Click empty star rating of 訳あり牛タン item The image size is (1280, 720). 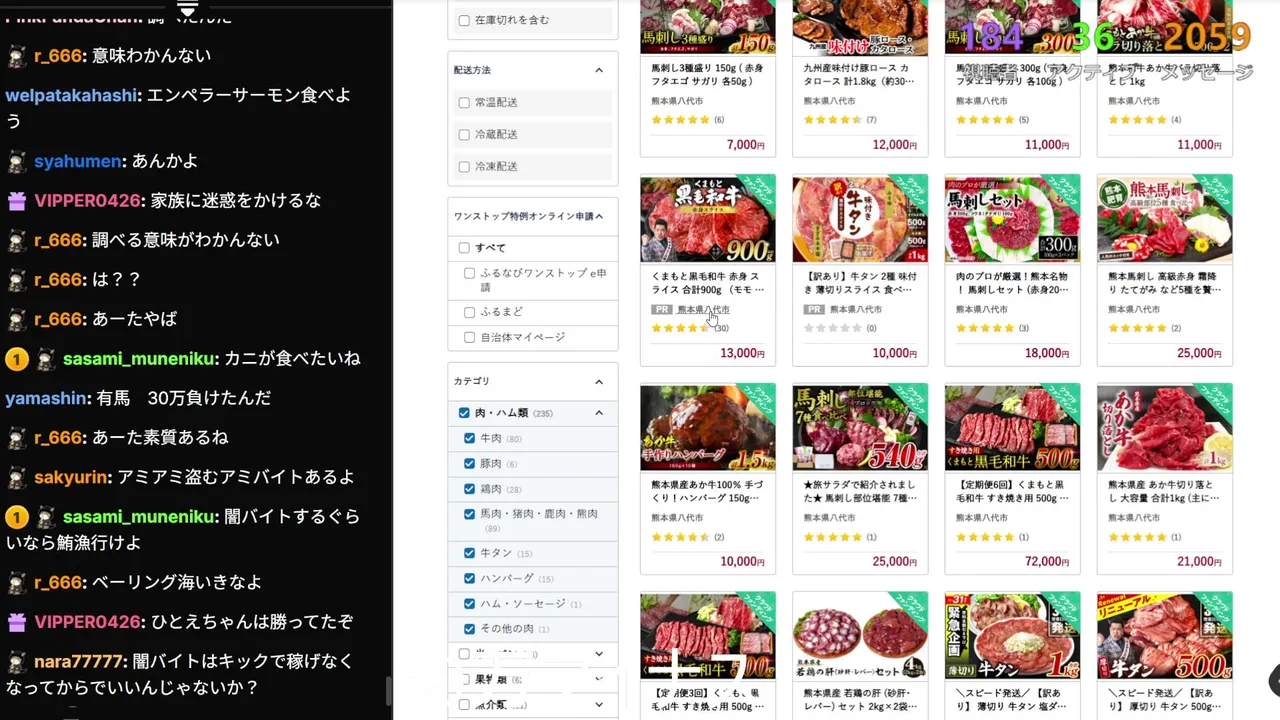click(833, 328)
